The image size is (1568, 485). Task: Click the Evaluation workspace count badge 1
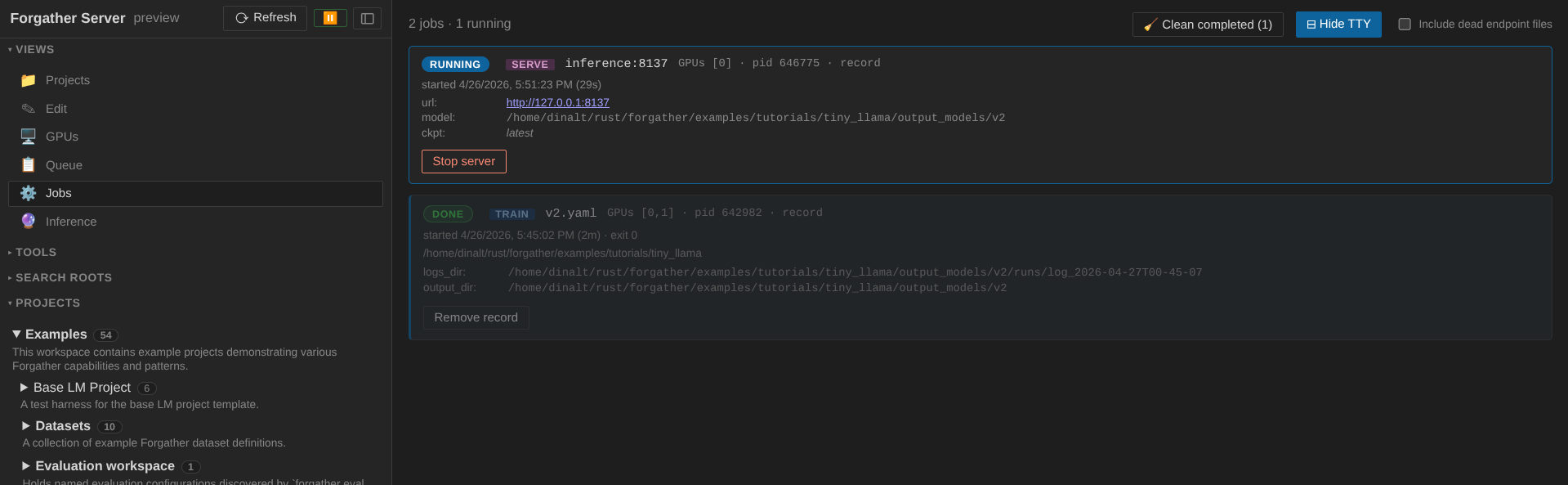[x=191, y=467]
